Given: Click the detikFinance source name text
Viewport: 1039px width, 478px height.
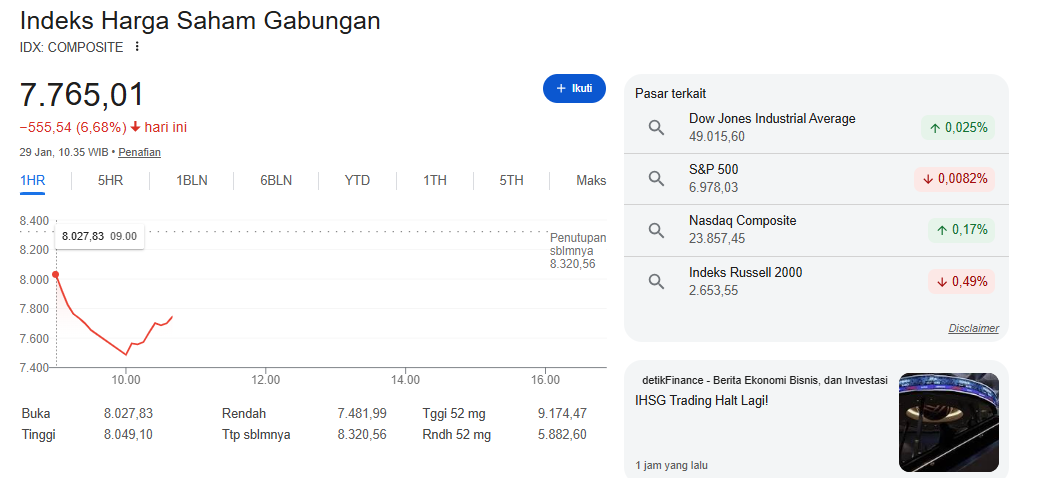Looking at the screenshot, I should pos(765,381).
